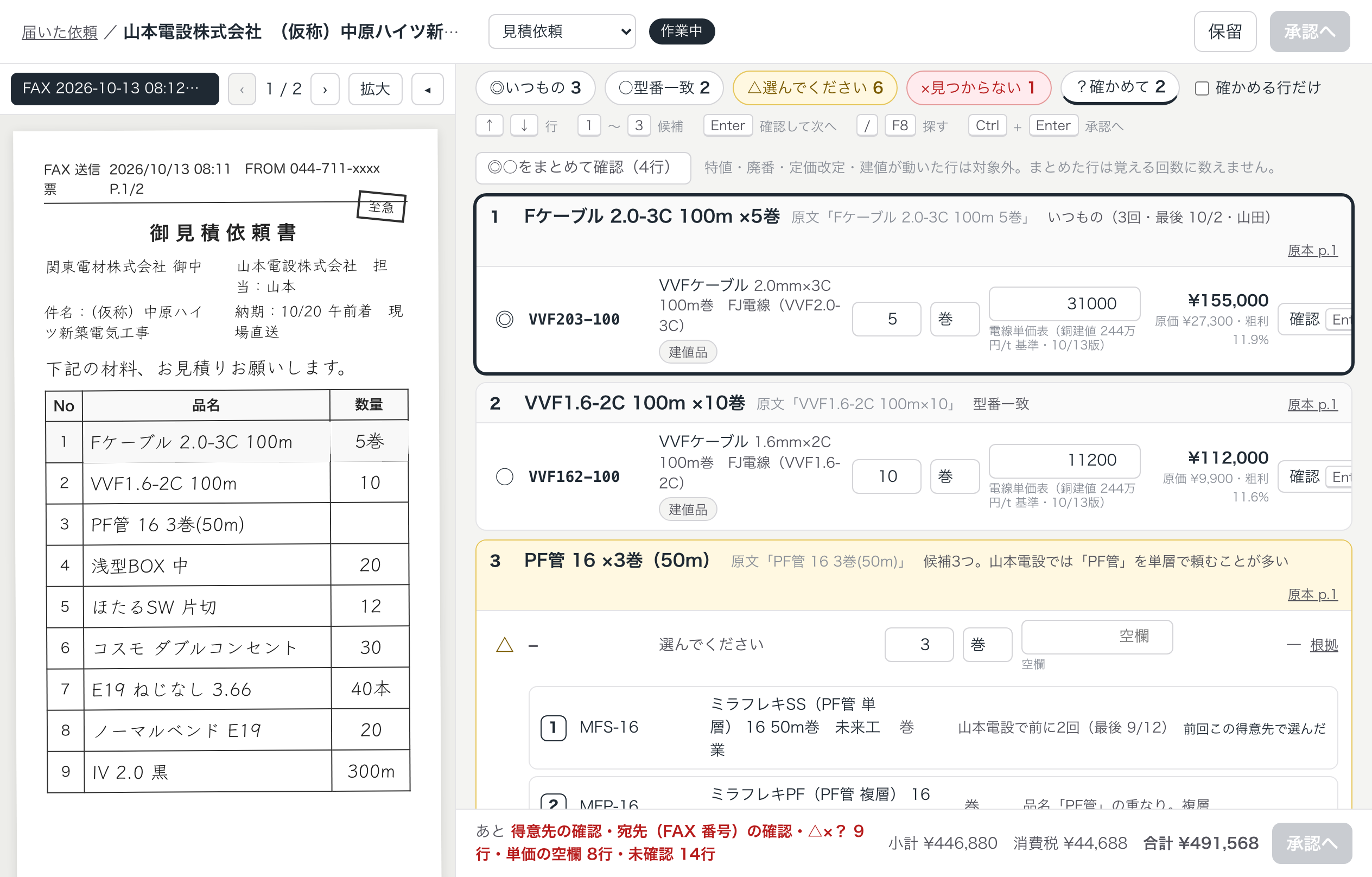Click the 作業中 status badge
The height and width of the screenshot is (877, 1372).
click(682, 31)
